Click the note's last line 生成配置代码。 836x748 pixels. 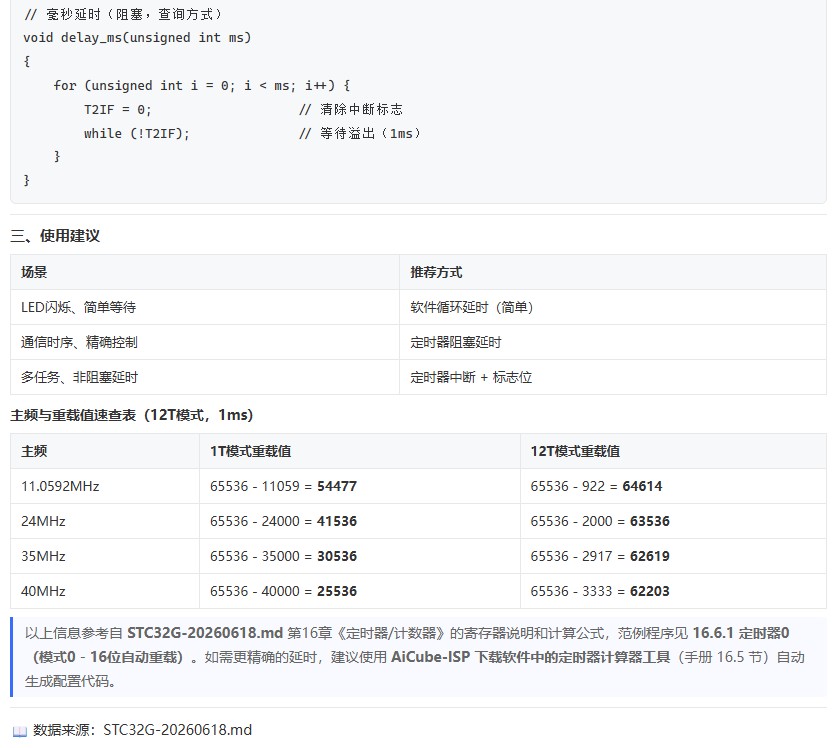click(x=70, y=681)
